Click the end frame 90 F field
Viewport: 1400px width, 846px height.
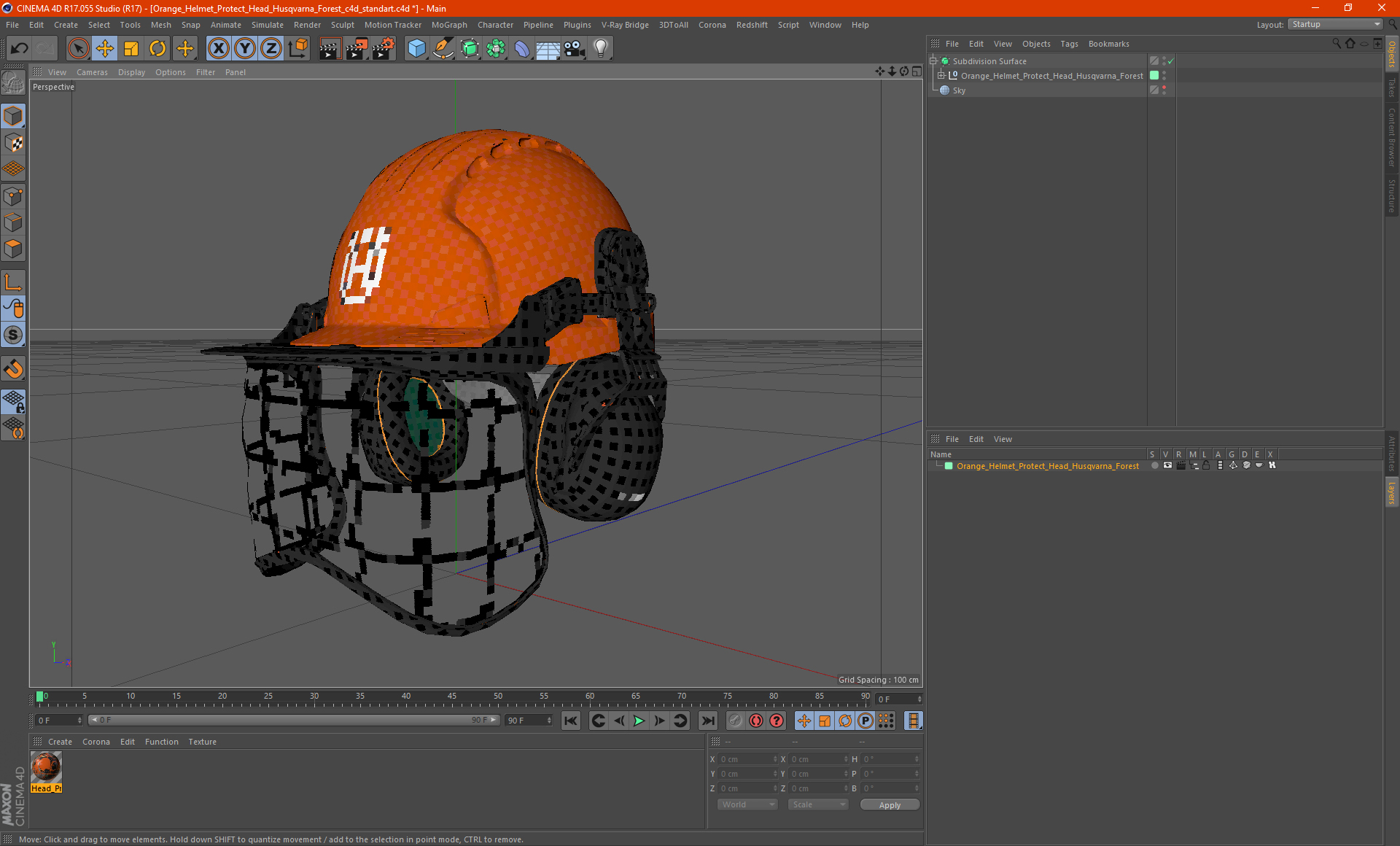[x=529, y=721]
